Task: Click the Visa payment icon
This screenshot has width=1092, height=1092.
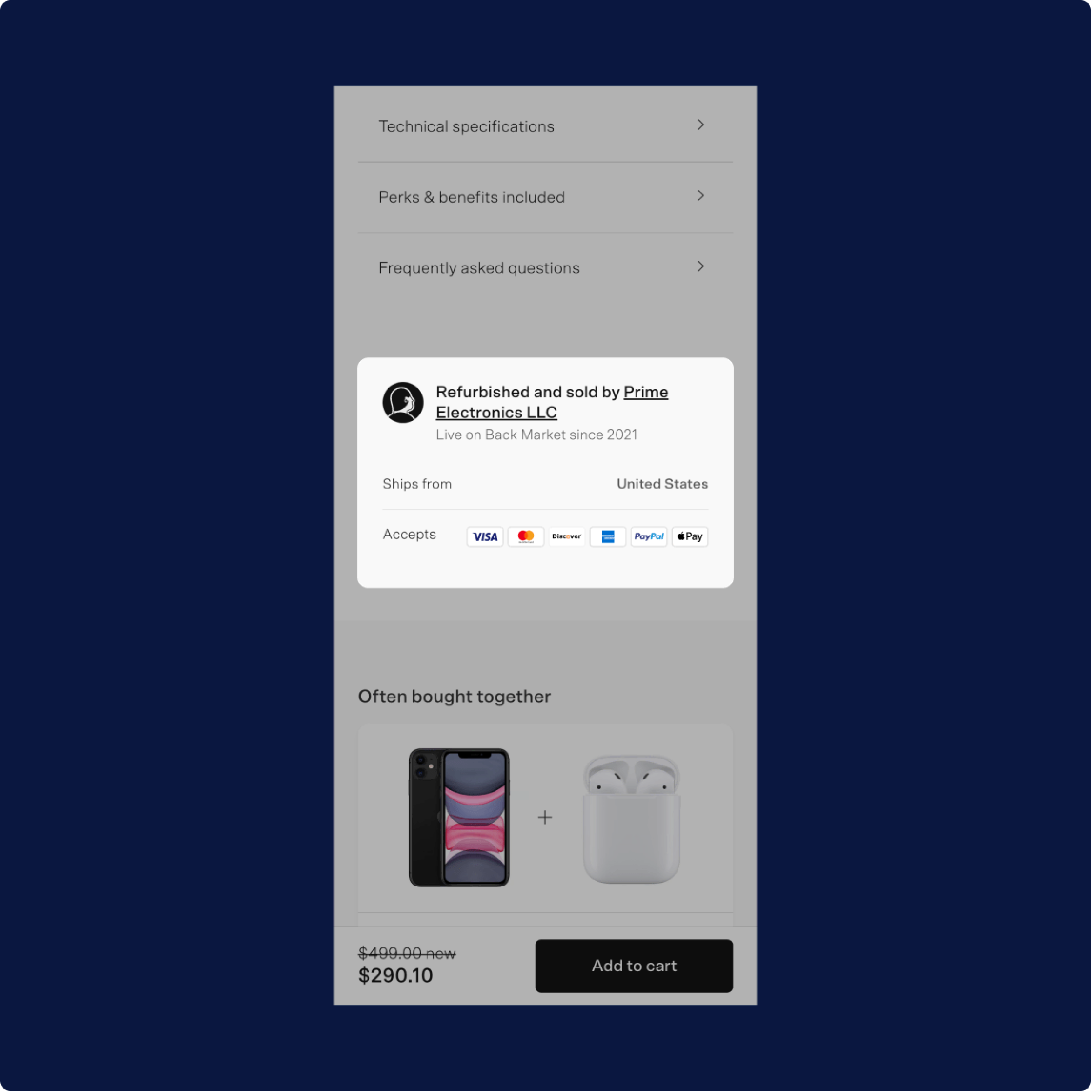Action: [483, 536]
